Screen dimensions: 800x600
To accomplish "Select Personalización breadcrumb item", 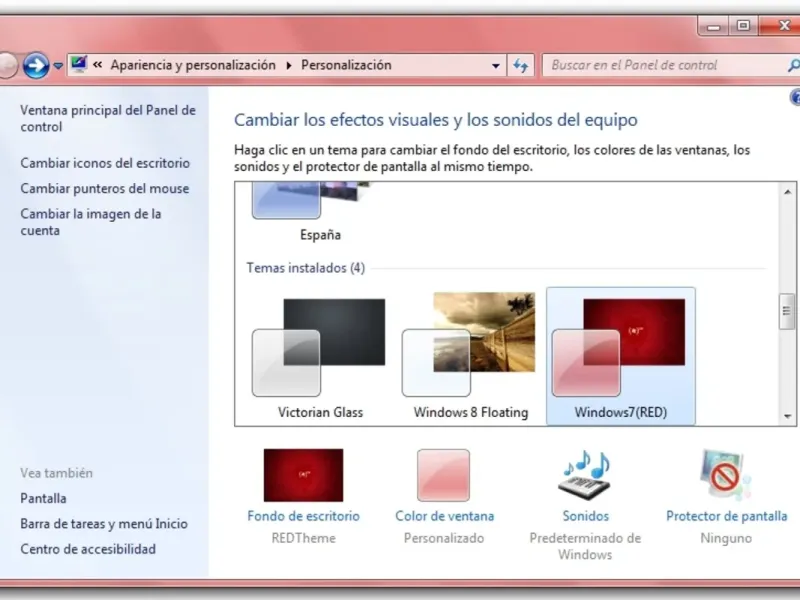I will click(x=346, y=65).
